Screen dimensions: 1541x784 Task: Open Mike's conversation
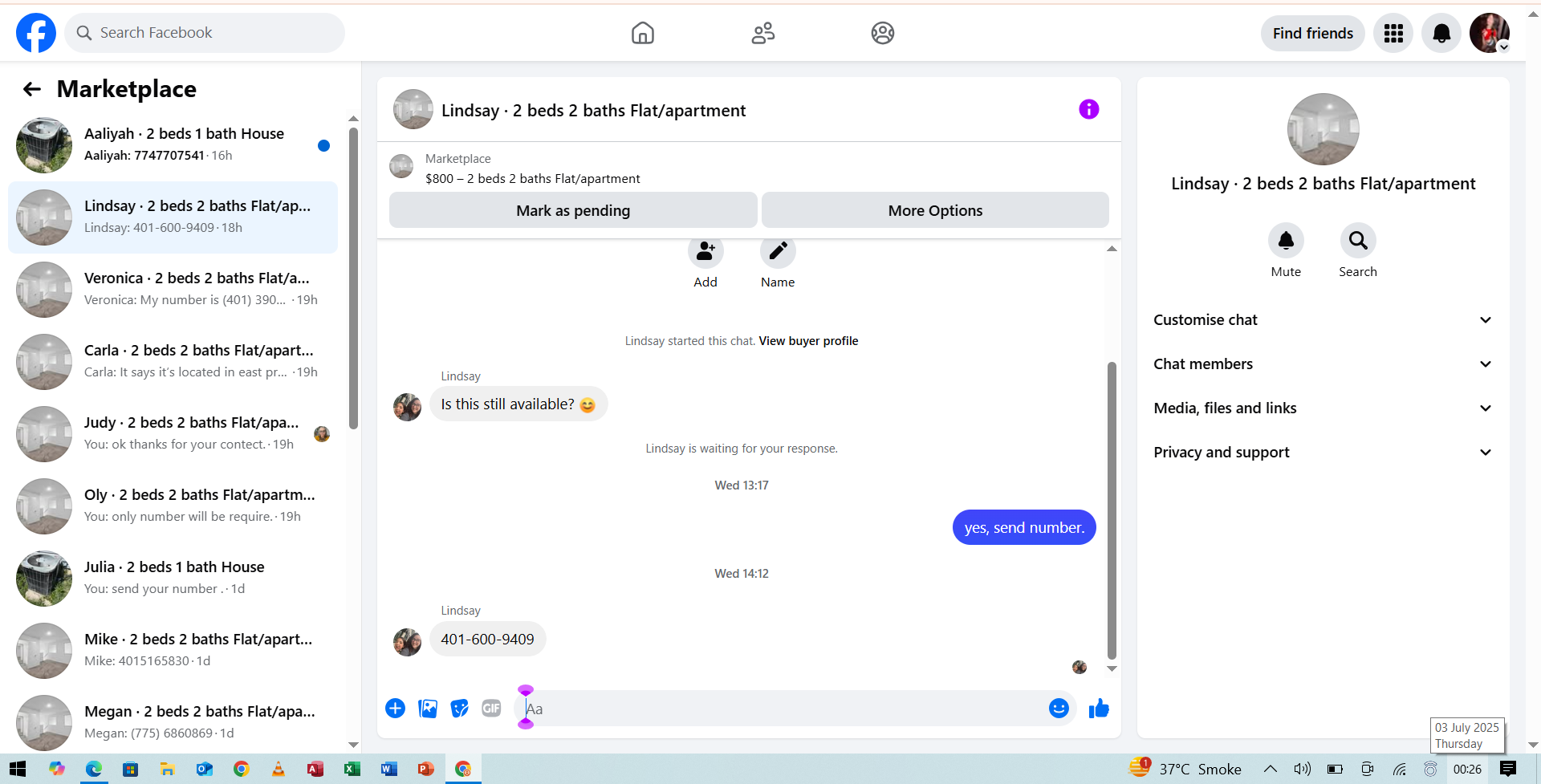click(x=173, y=651)
